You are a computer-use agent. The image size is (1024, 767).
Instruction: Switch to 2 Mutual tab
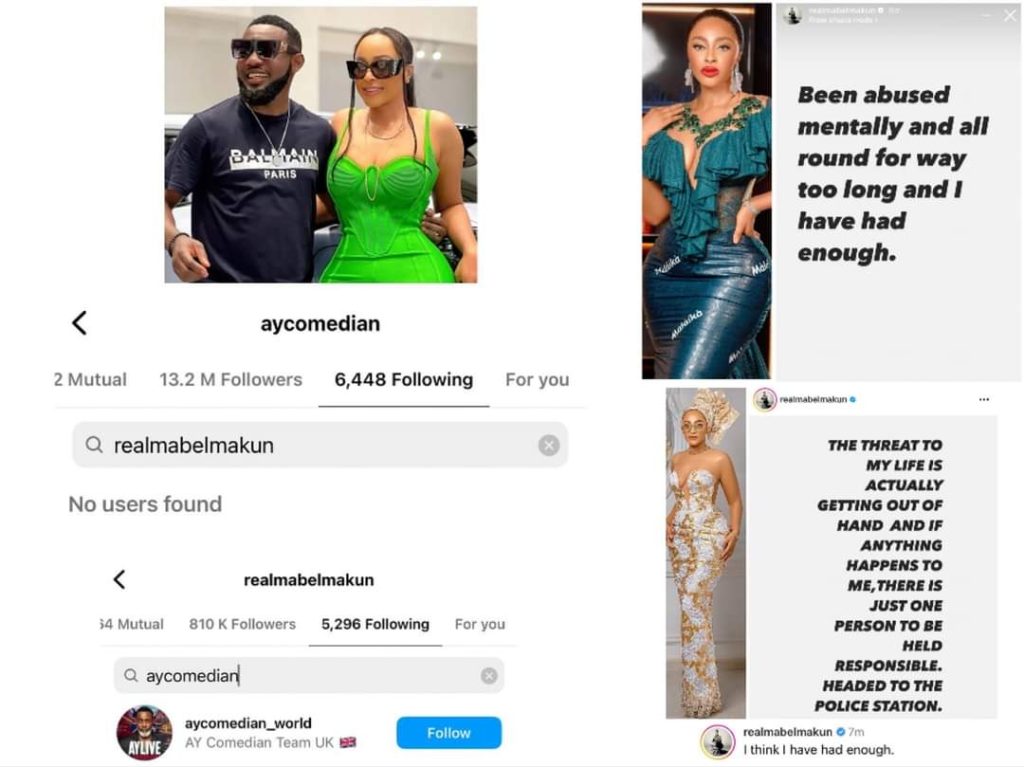pyautogui.click(x=90, y=380)
